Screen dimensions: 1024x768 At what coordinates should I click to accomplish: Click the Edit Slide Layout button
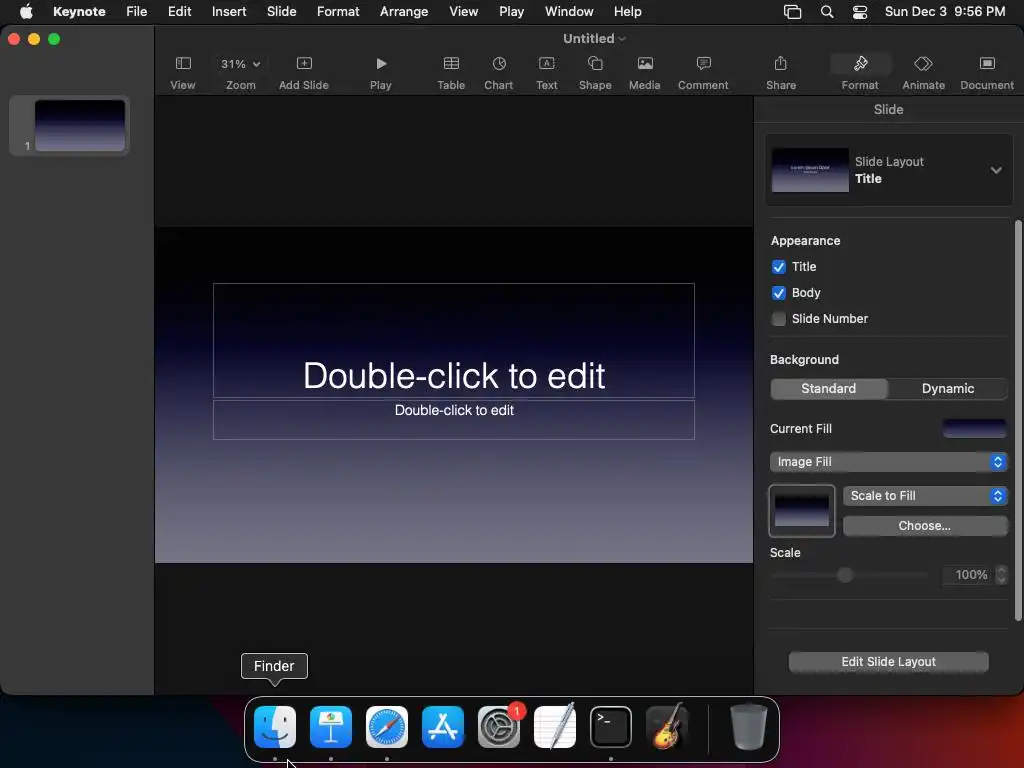pos(888,662)
